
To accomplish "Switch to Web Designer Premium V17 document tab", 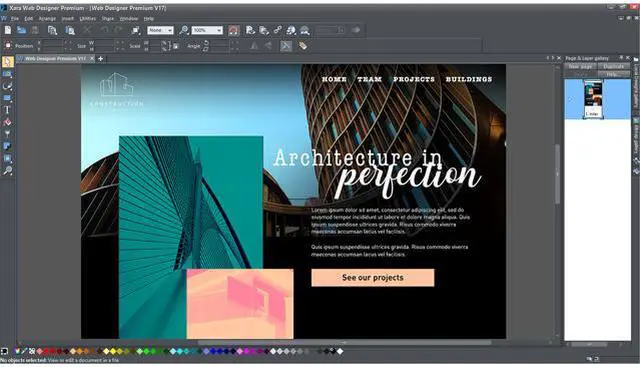I will pyautogui.click(x=55, y=59).
